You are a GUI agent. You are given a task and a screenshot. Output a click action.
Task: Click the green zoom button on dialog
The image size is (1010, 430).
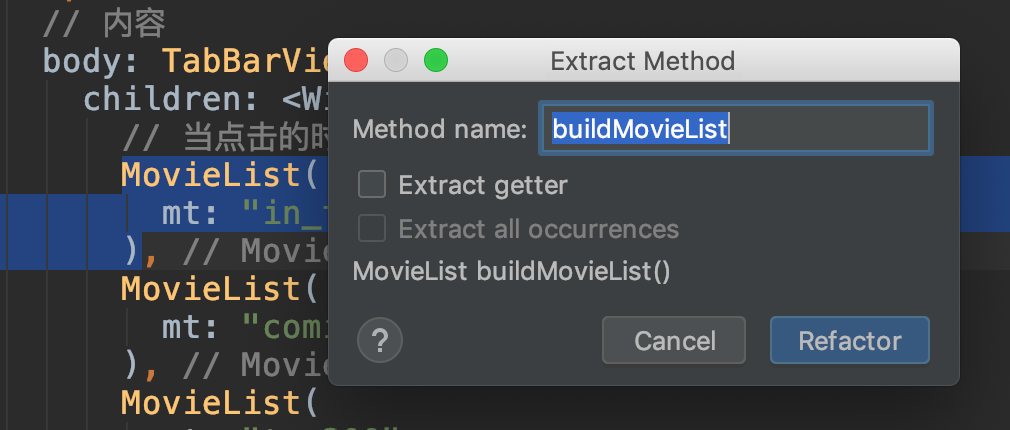(436, 60)
